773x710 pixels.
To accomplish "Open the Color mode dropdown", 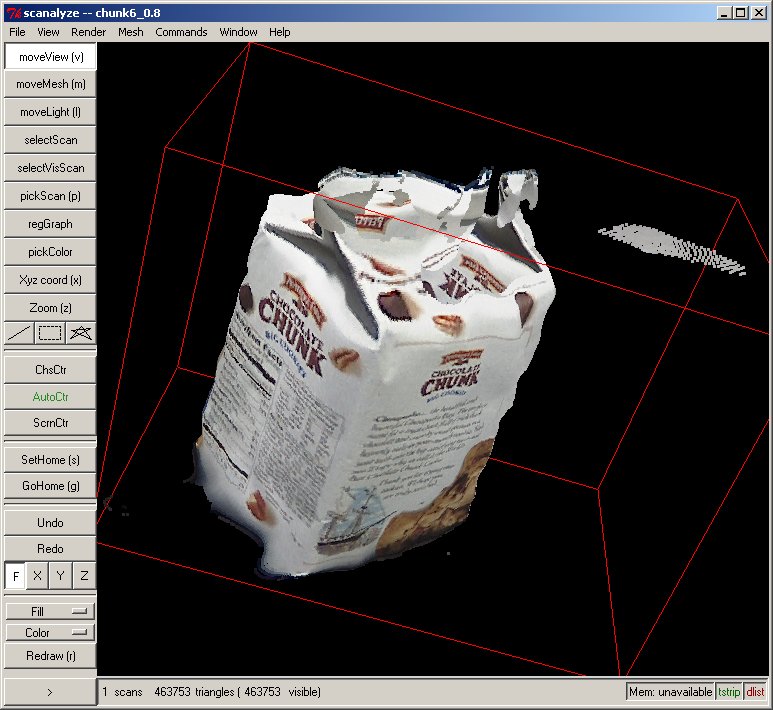I will click(50, 632).
